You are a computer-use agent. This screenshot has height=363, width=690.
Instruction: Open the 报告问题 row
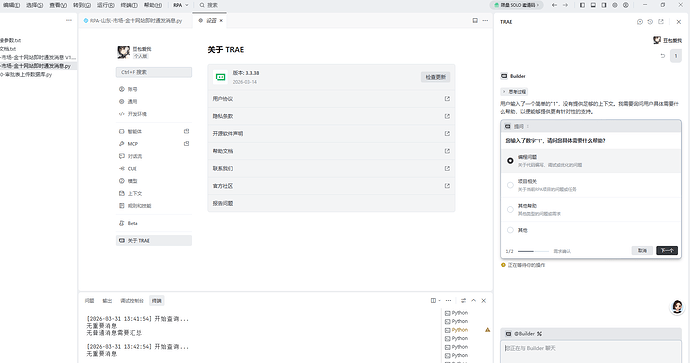click(x=331, y=203)
